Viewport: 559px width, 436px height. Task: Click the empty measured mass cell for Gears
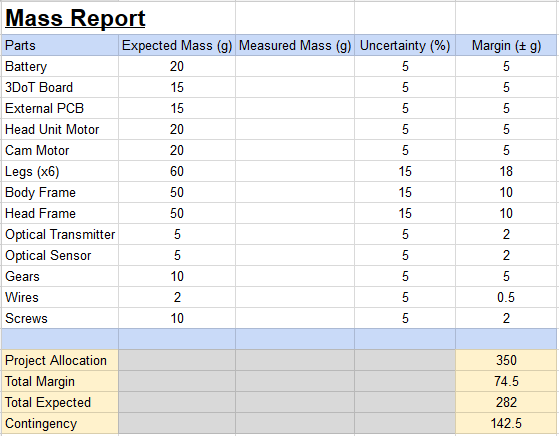tap(295, 276)
